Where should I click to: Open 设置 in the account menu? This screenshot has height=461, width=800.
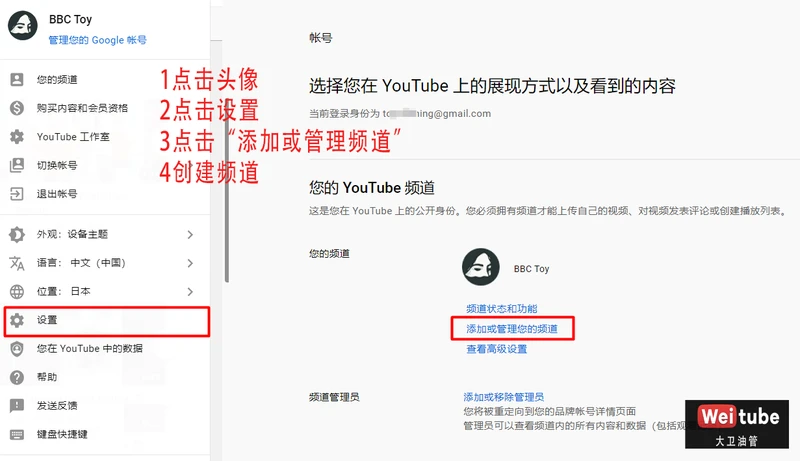[x=107, y=321]
